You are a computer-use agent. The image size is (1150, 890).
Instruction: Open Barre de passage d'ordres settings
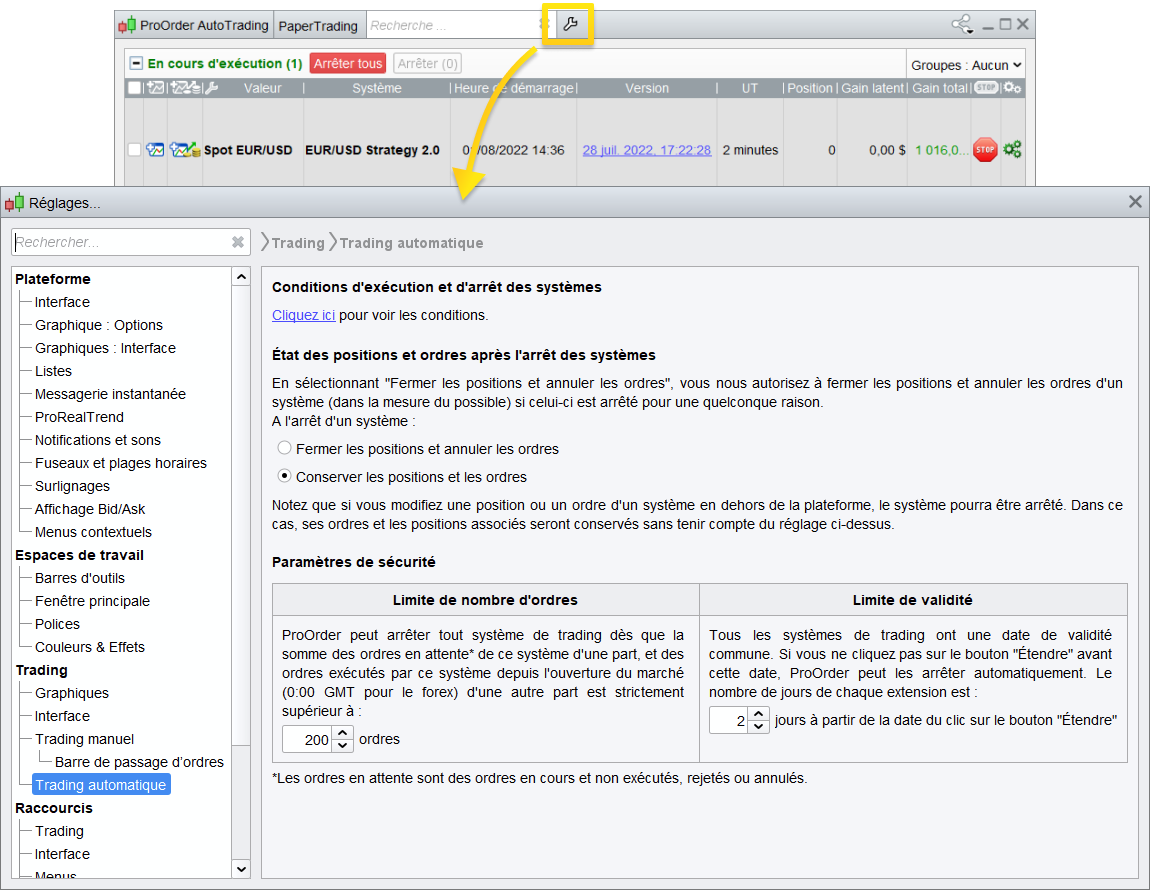(139, 762)
